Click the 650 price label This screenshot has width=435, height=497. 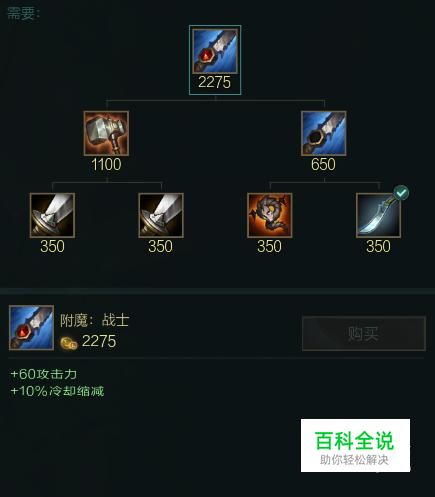tap(323, 165)
